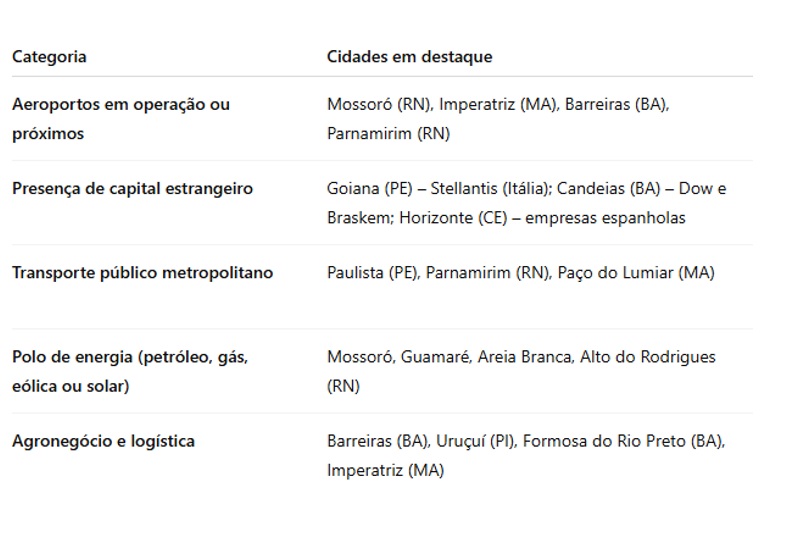Click the "Polo de energia" category cell
Viewport: 789px width, 533px height.
[x=129, y=371]
